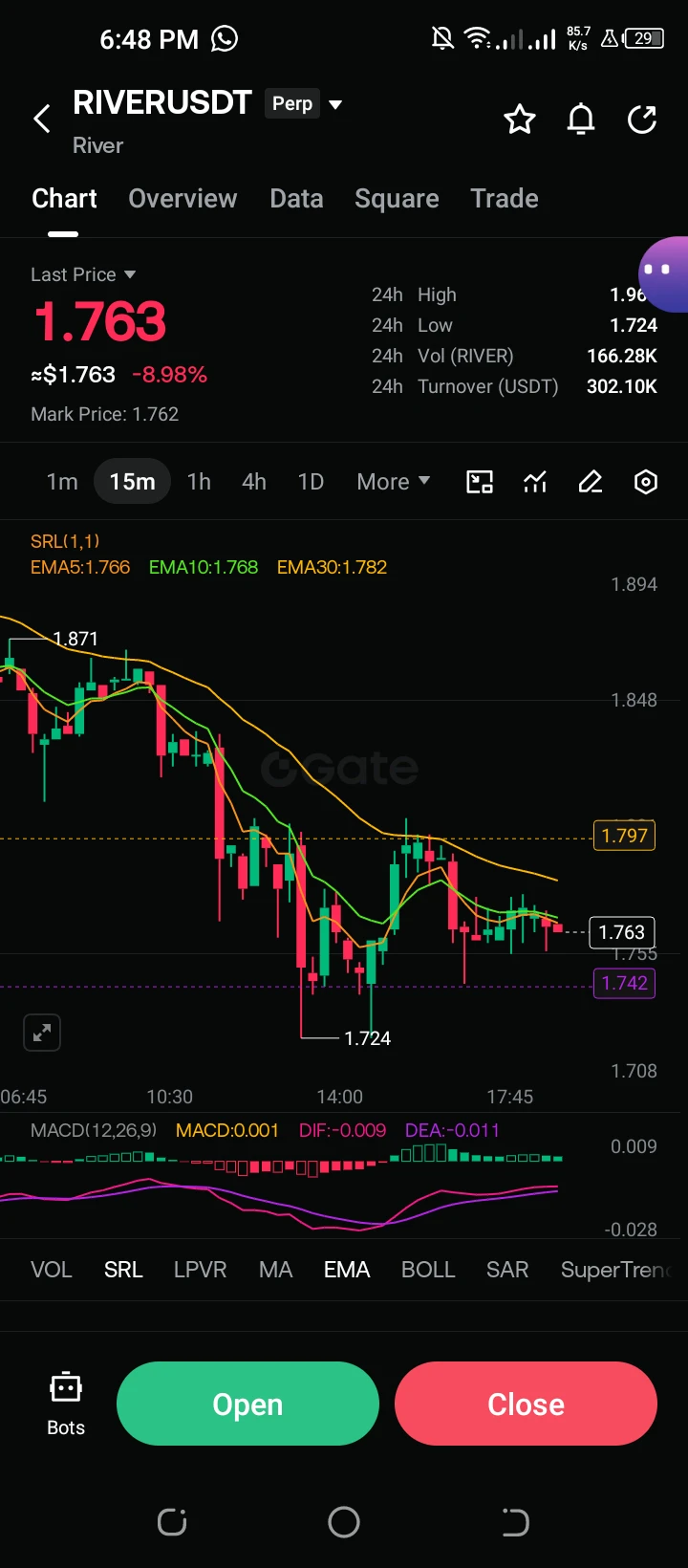Switch to the Overview tab
The height and width of the screenshot is (1568, 688).
pos(183,199)
